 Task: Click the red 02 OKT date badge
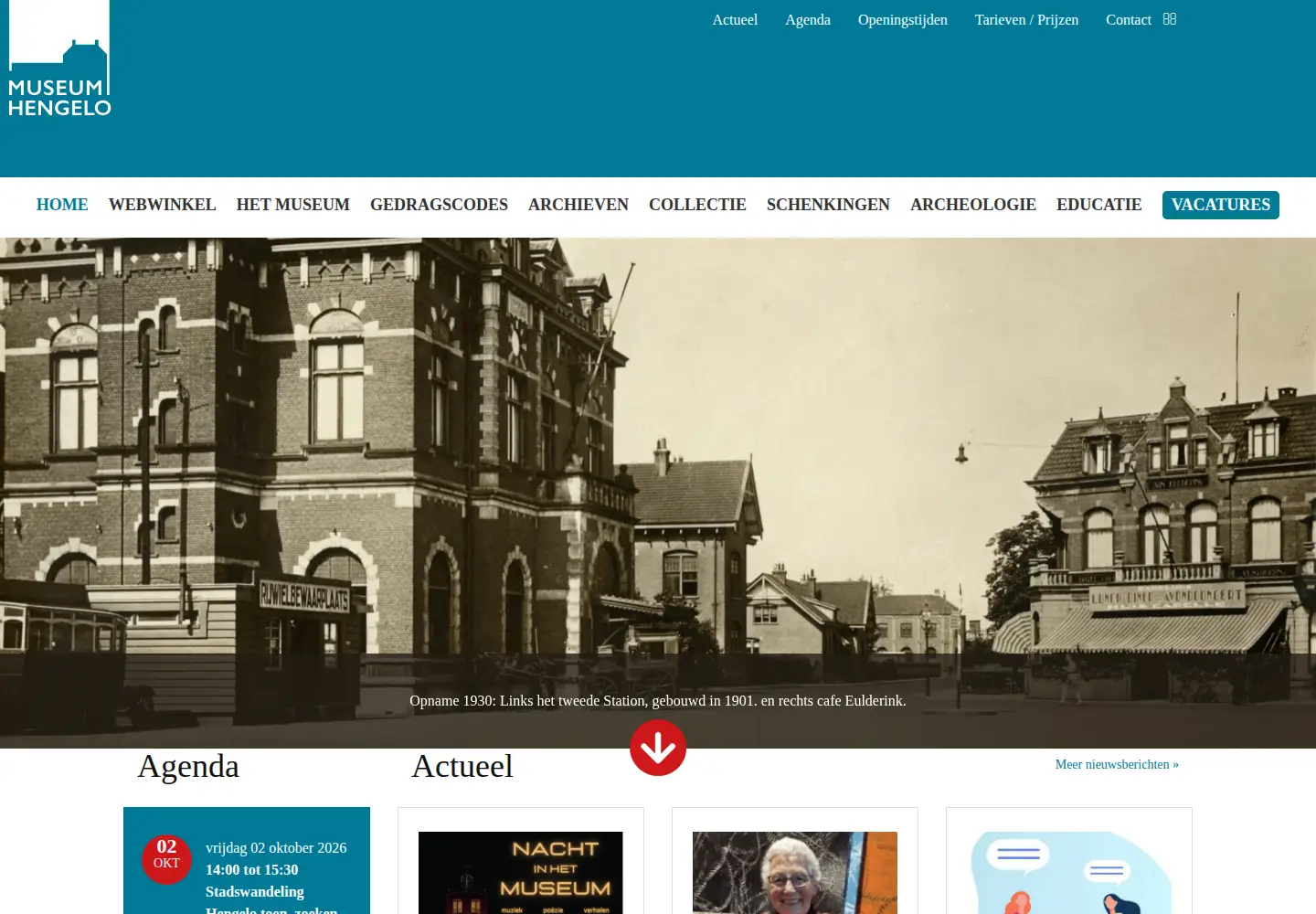pyautogui.click(x=166, y=858)
